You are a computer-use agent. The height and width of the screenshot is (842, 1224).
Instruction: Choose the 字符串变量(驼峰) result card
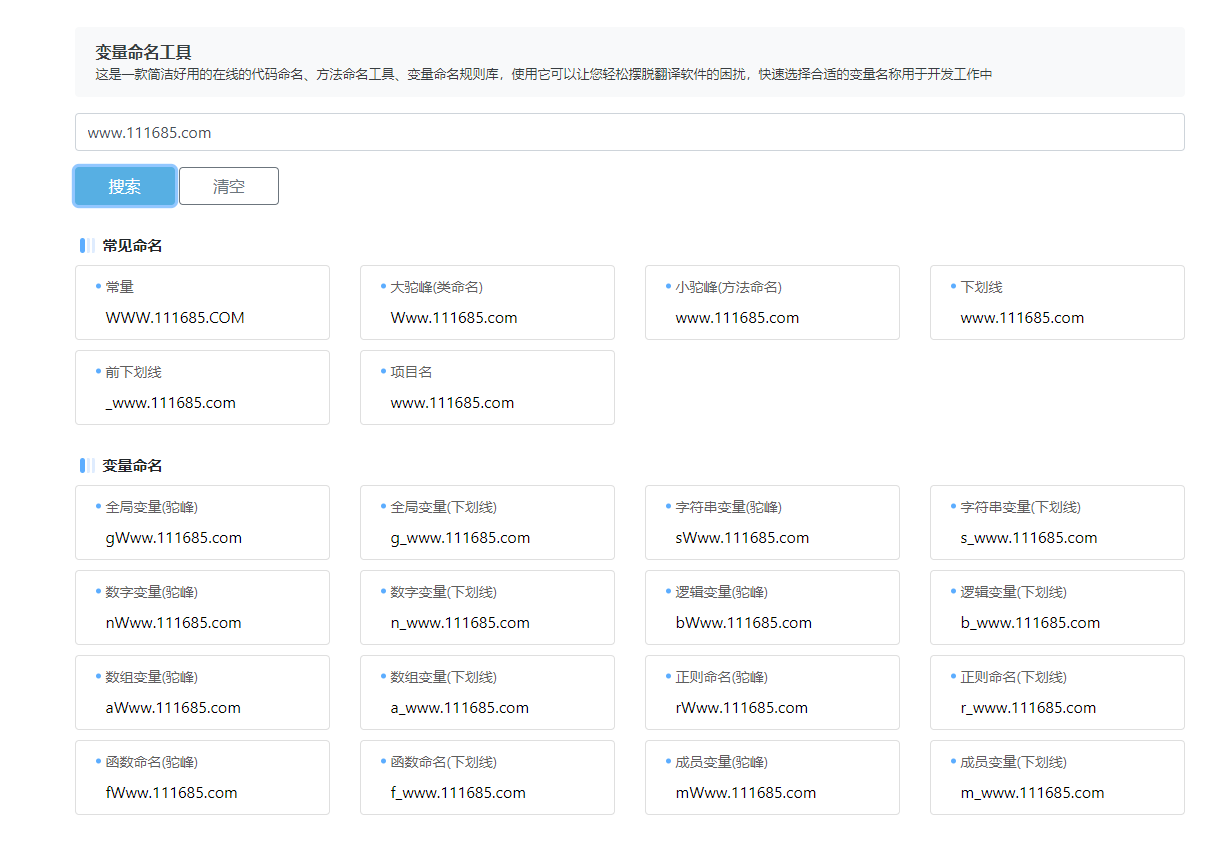pos(772,522)
